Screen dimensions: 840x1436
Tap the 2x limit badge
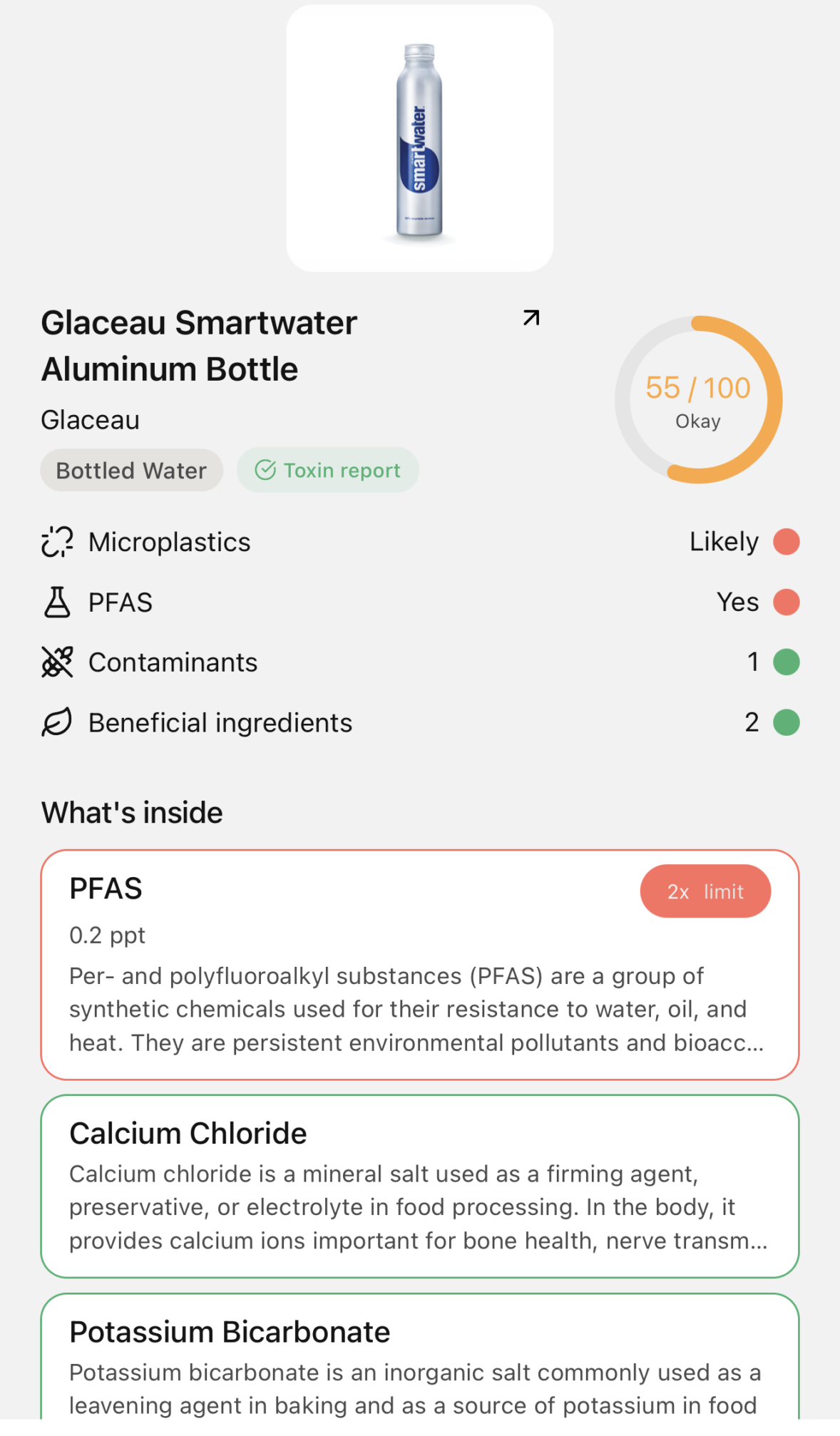point(705,891)
